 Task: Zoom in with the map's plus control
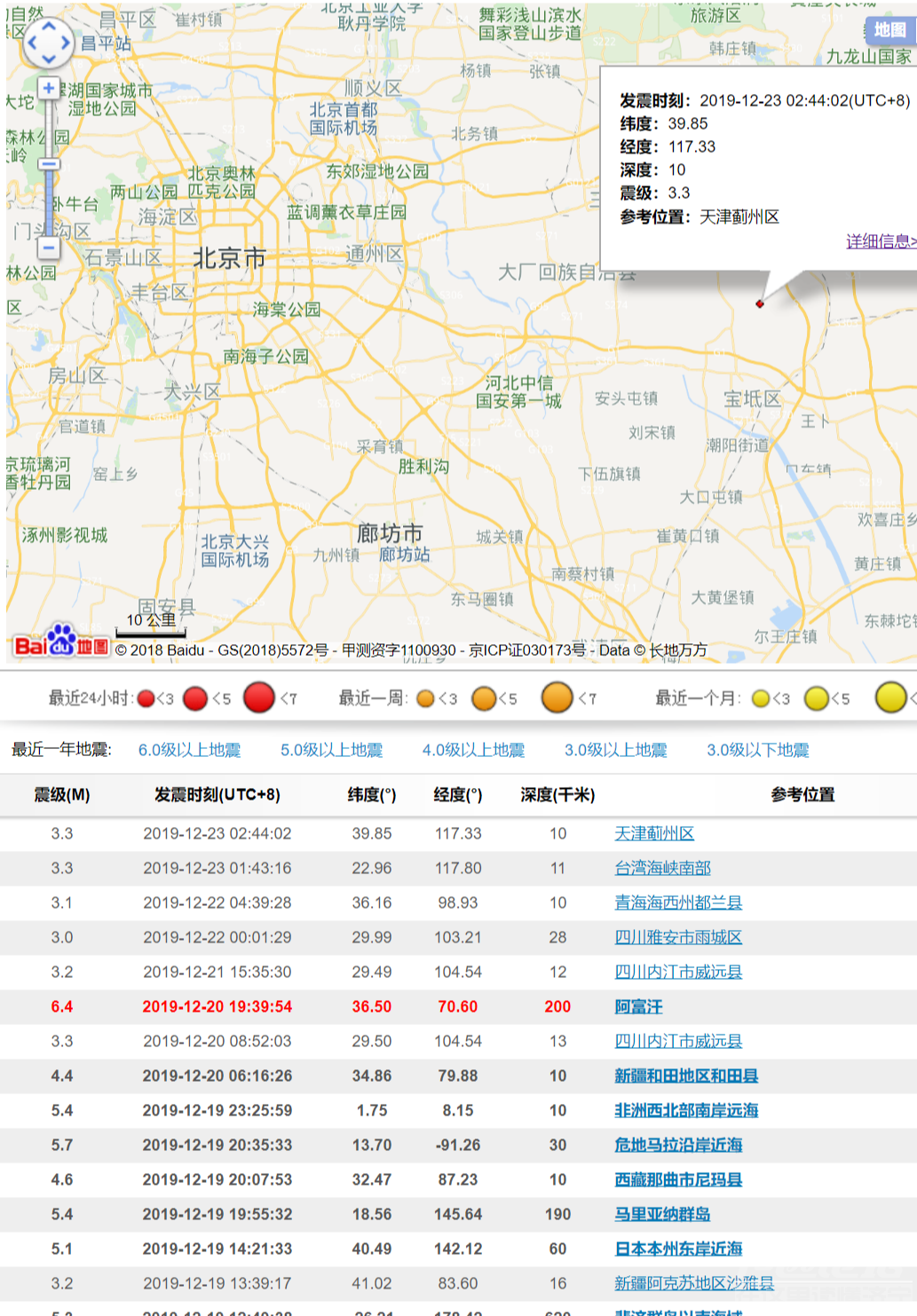[49, 89]
